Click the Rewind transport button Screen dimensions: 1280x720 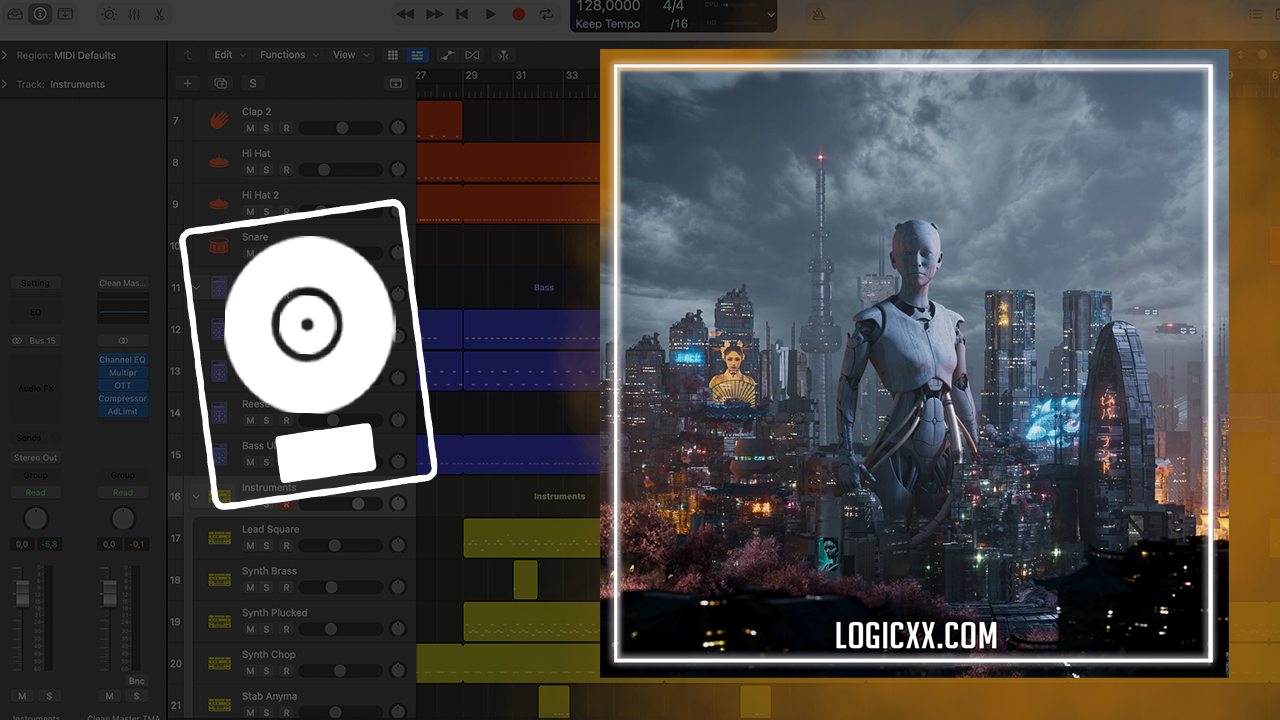[x=405, y=14]
